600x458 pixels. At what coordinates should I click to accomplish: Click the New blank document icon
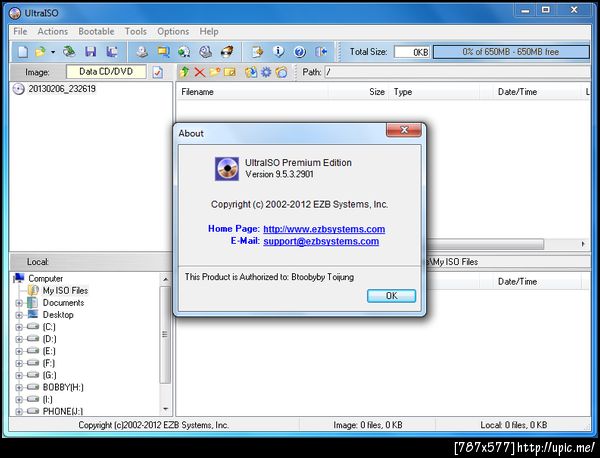point(23,52)
